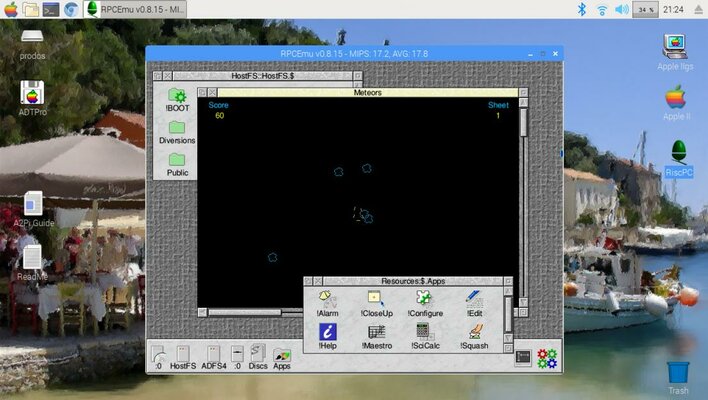
Task: Click the ADFS4 icon bar drive
Action: coord(214,358)
